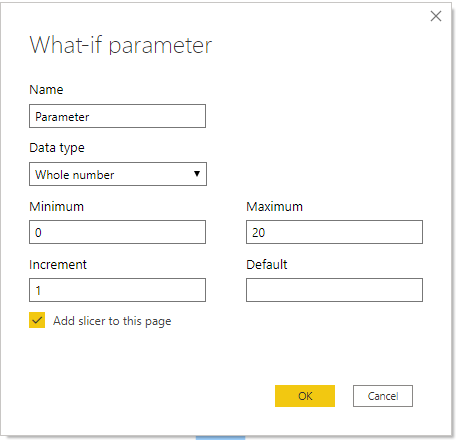This screenshot has height=440, width=456.
Task: Click the blue strip beneath the dialog
Action: pos(220,438)
